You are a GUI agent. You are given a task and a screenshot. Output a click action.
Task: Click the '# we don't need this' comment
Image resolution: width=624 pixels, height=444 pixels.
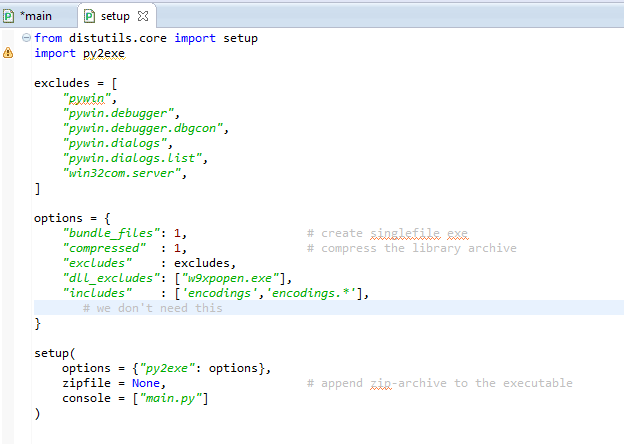[x=153, y=308]
